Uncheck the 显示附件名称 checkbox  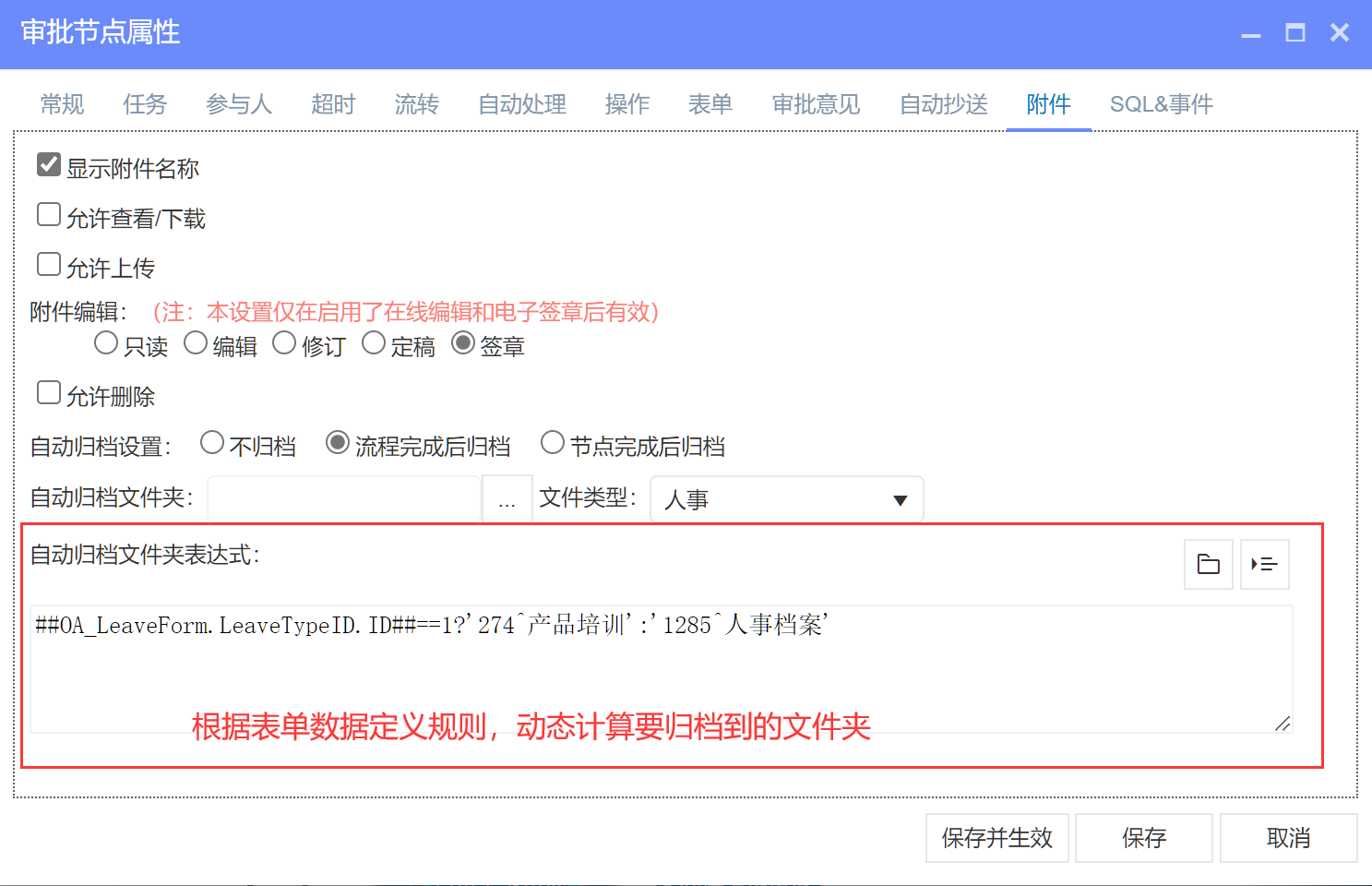pos(49,165)
